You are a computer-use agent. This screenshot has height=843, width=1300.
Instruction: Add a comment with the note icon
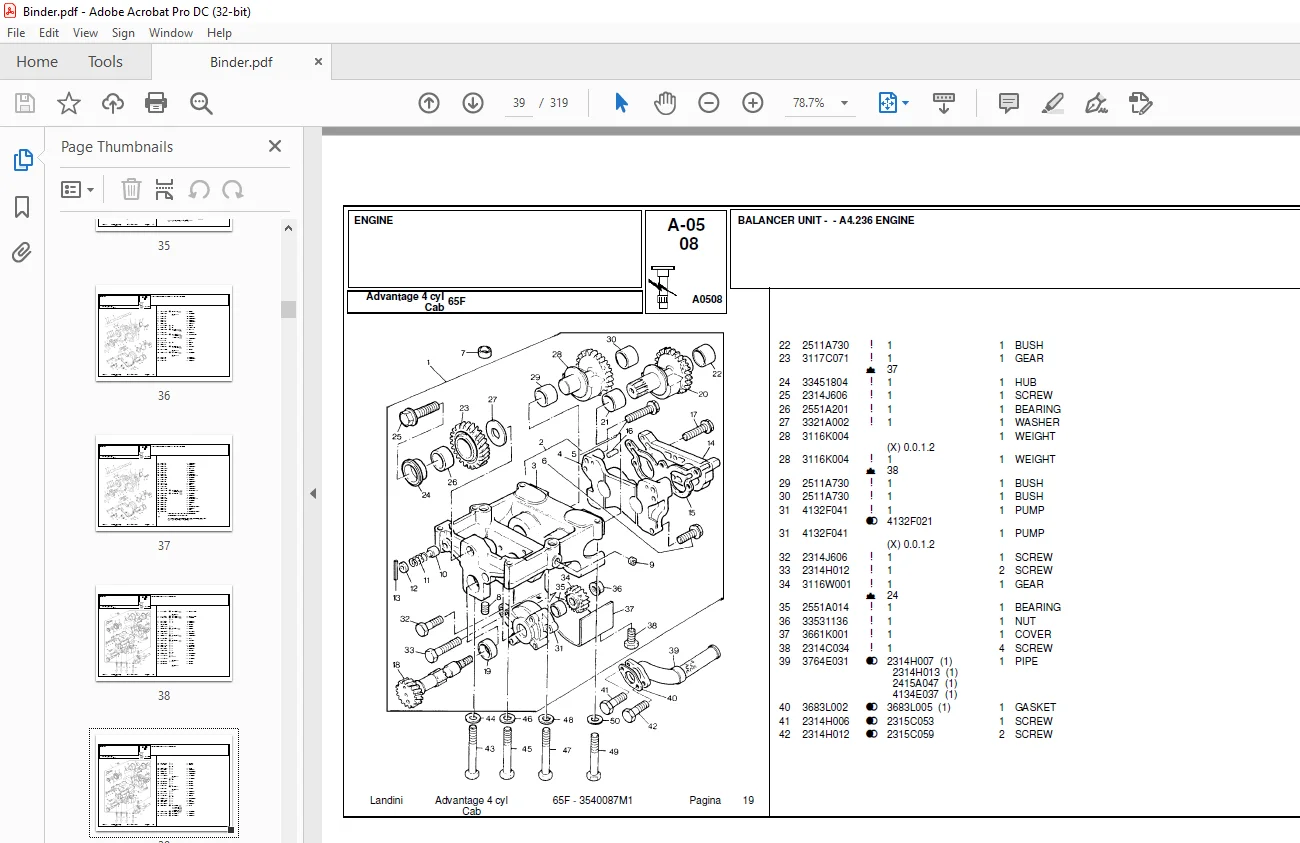[x=1009, y=103]
